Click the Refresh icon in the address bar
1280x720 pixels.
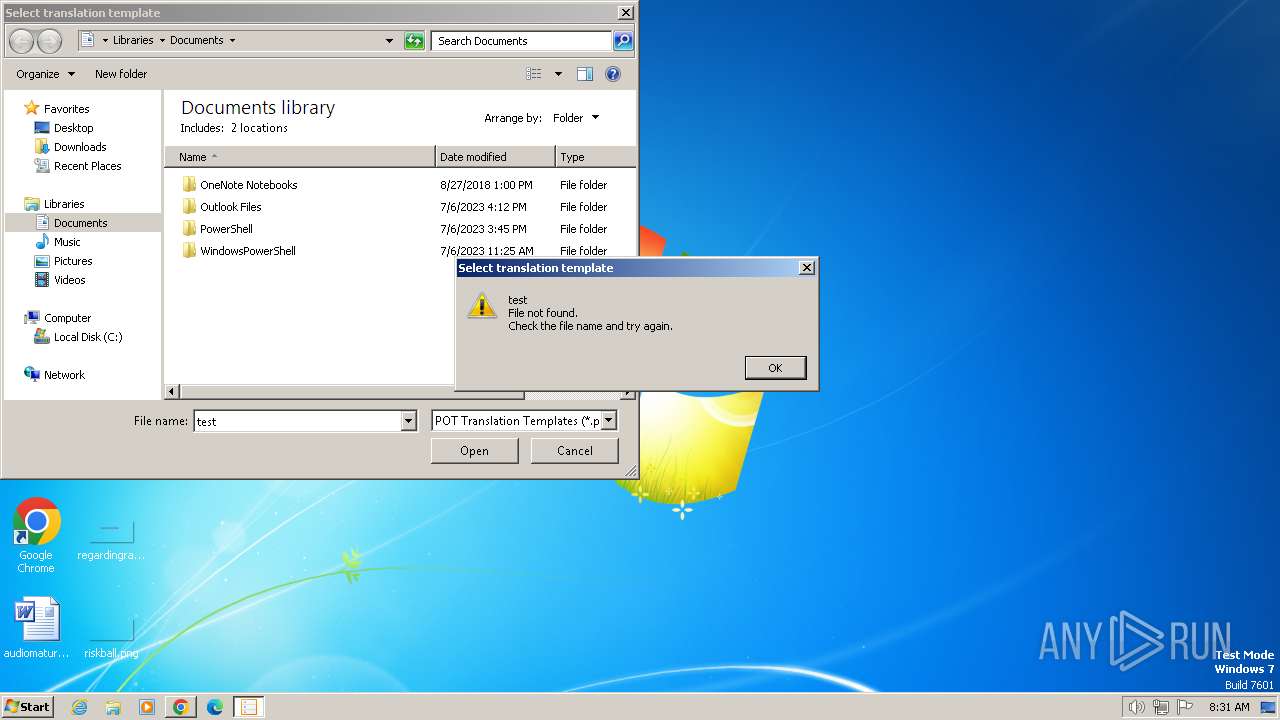coord(414,41)
